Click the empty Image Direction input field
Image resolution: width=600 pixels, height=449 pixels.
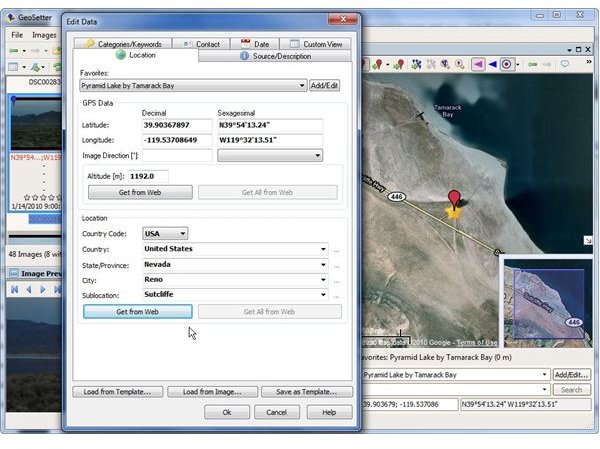177,155
